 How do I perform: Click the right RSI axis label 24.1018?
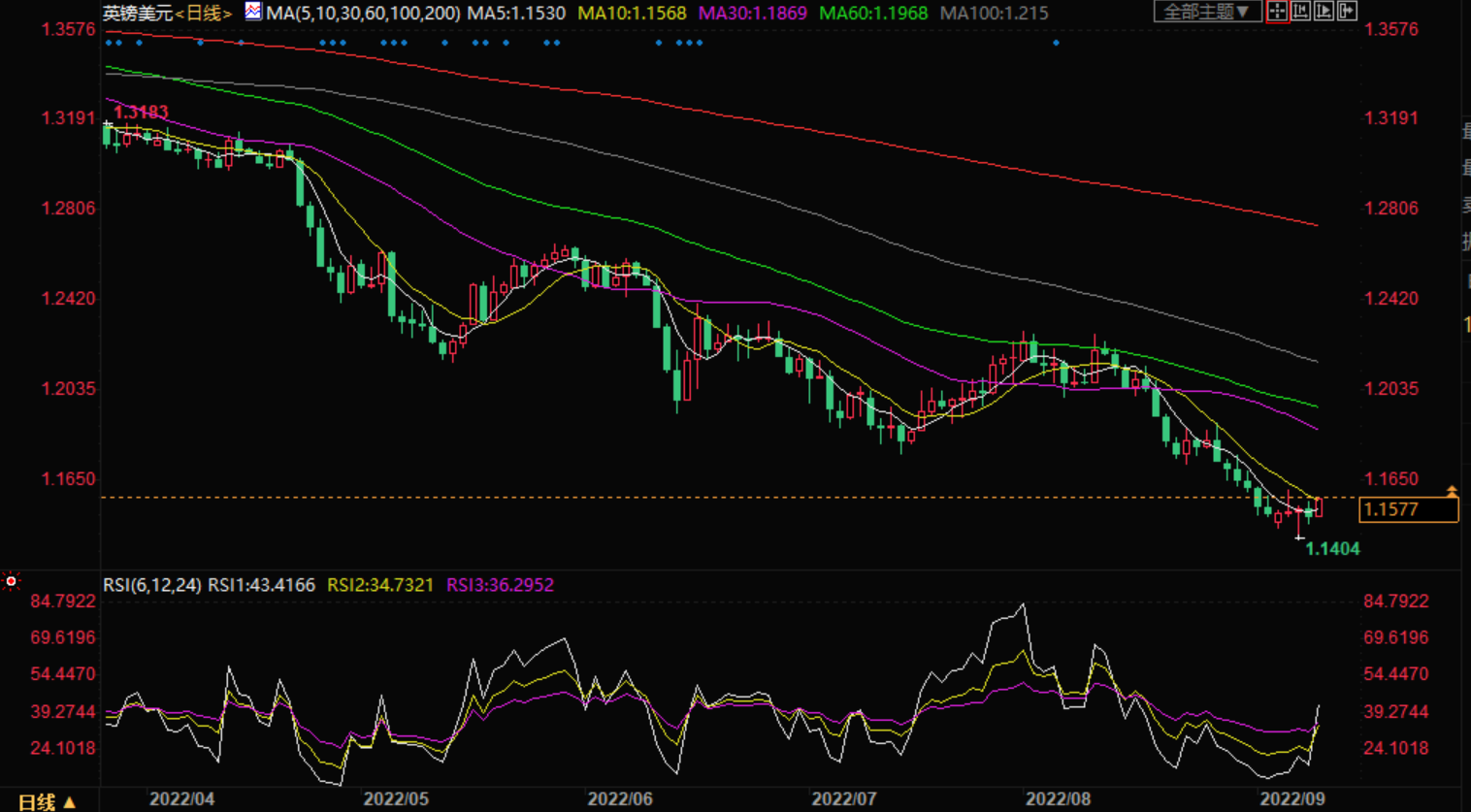[1396, 748]
